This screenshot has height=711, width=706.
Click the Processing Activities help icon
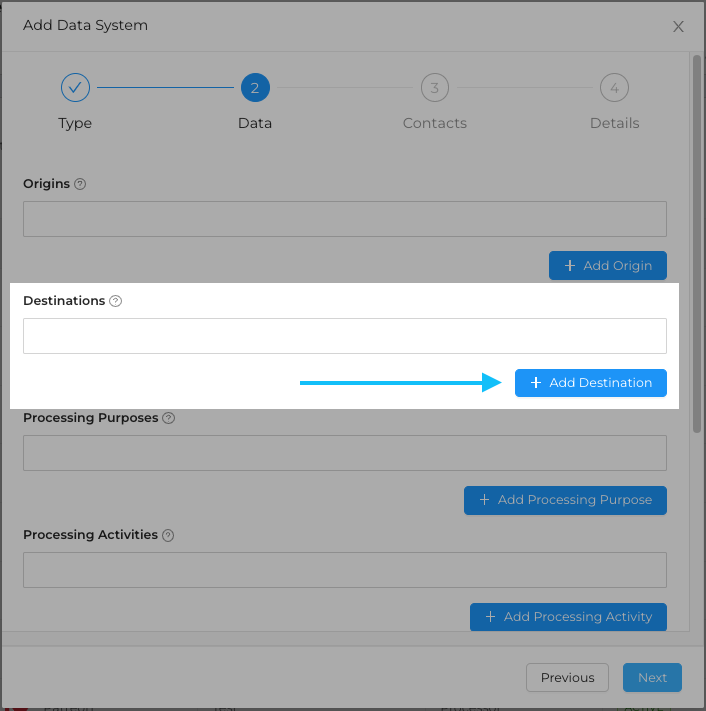pyautogui.click(x=168, y=535)
